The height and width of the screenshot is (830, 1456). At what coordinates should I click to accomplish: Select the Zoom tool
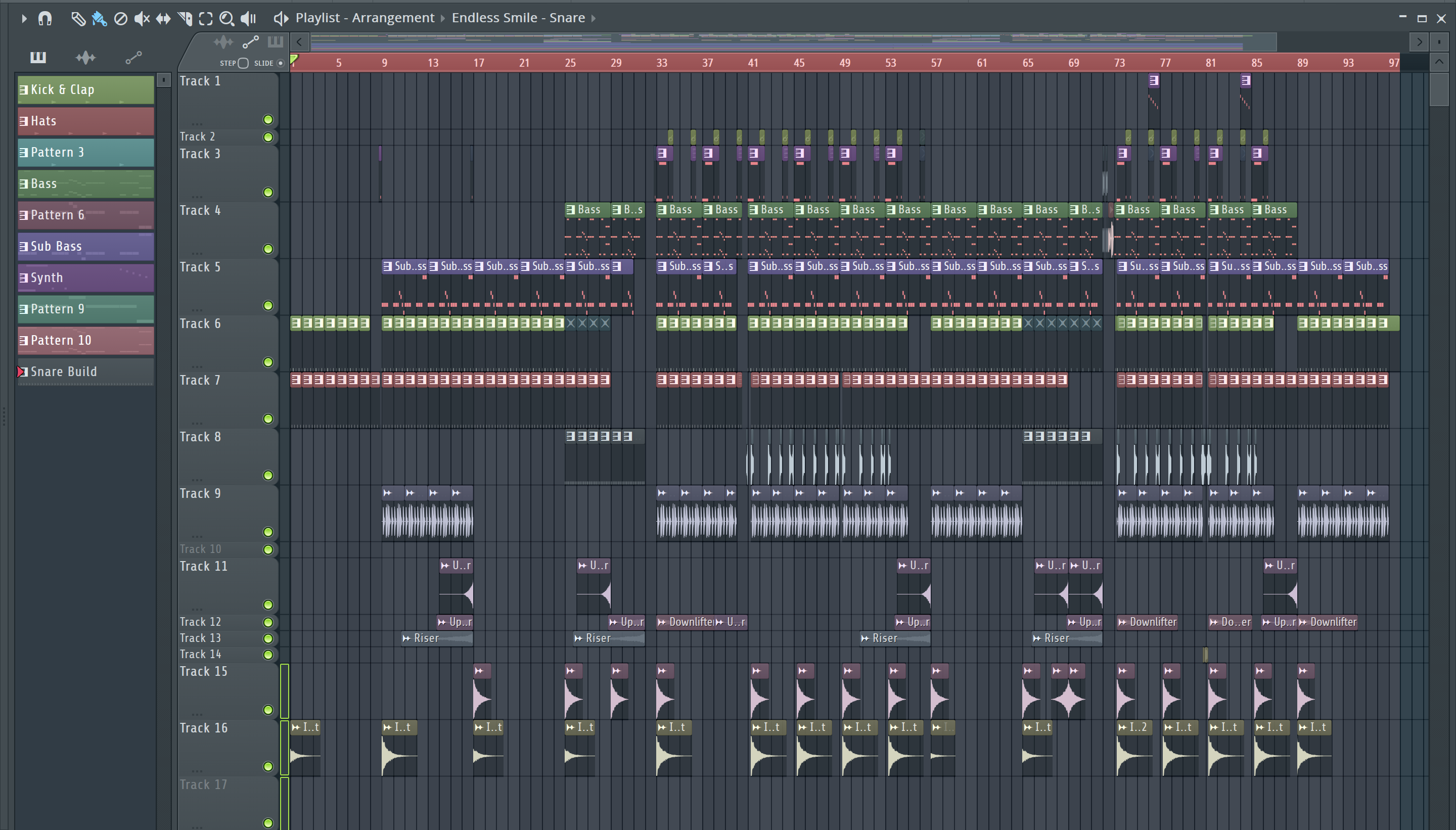[227, 19]
